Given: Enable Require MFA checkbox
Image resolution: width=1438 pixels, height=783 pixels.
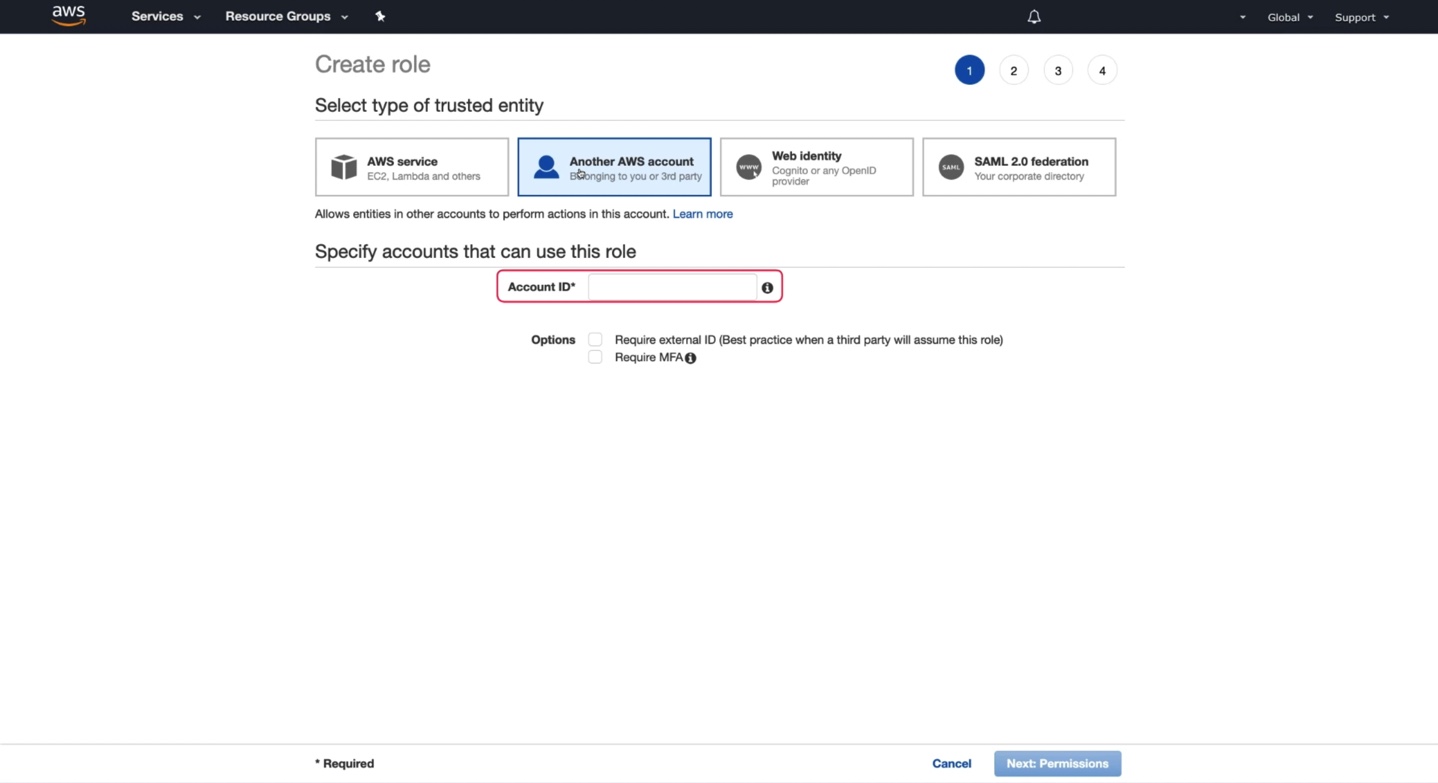Looking at the screenshot, I should pos(595,357).
